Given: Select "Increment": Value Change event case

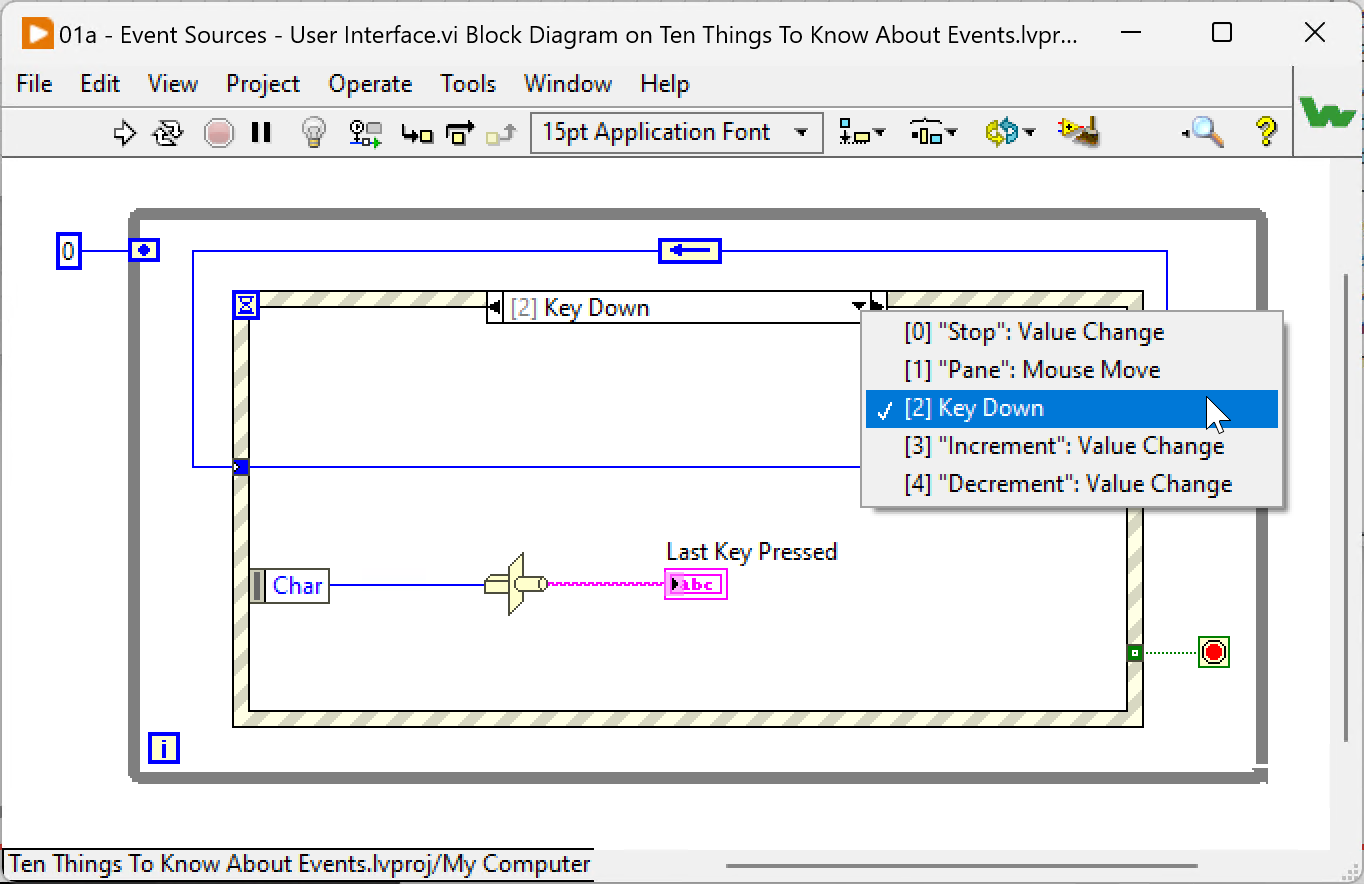Looking at the screenshot, I should (1071, 446).
